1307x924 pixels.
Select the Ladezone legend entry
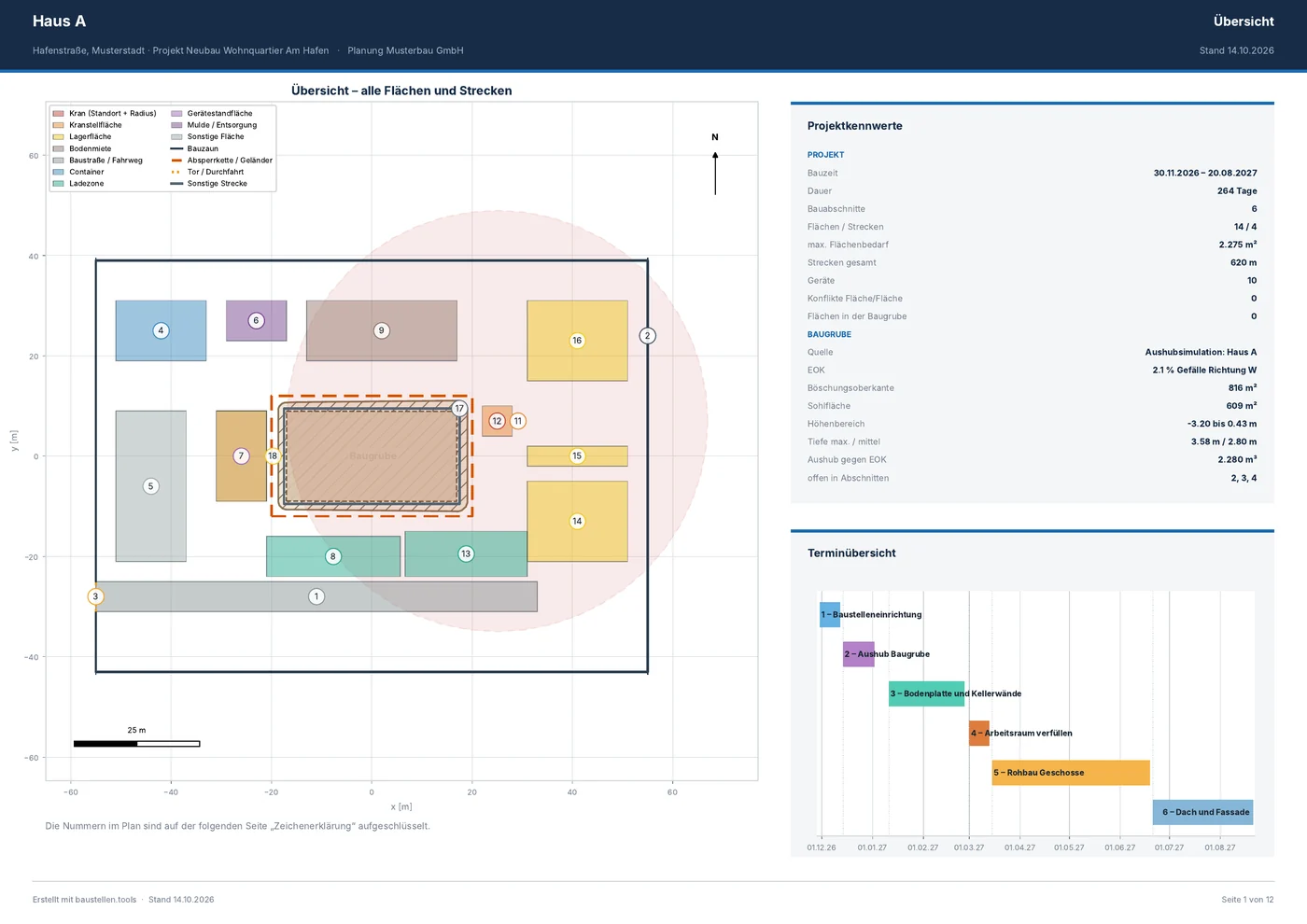[78, 184]
